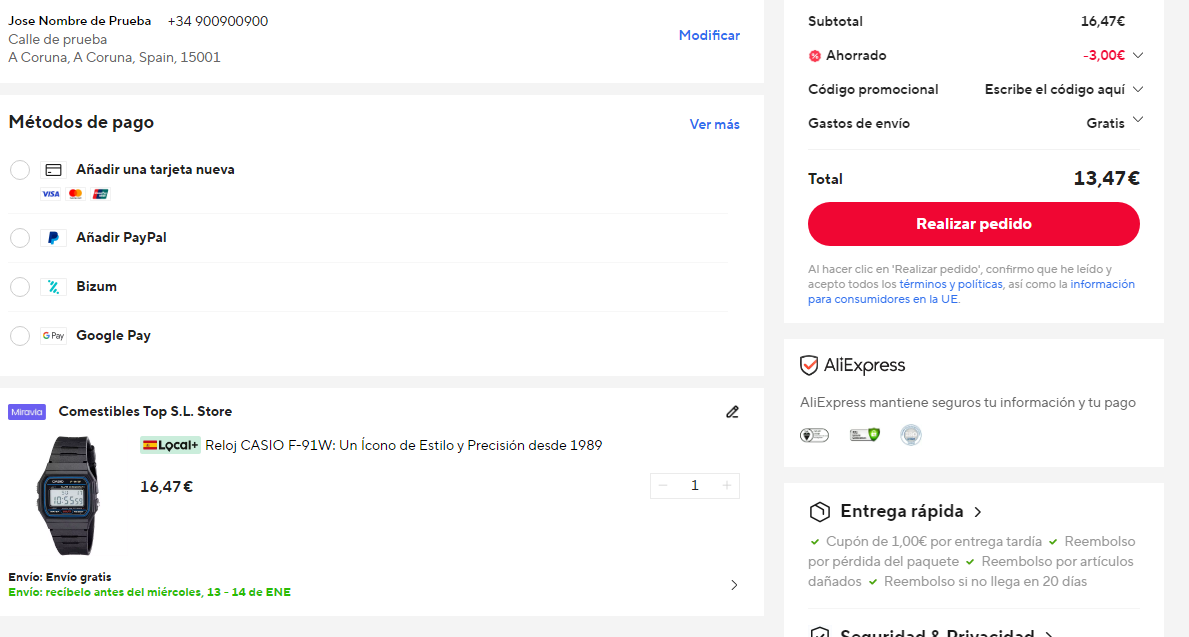Click the Bizum logo icon

(53, 287)
